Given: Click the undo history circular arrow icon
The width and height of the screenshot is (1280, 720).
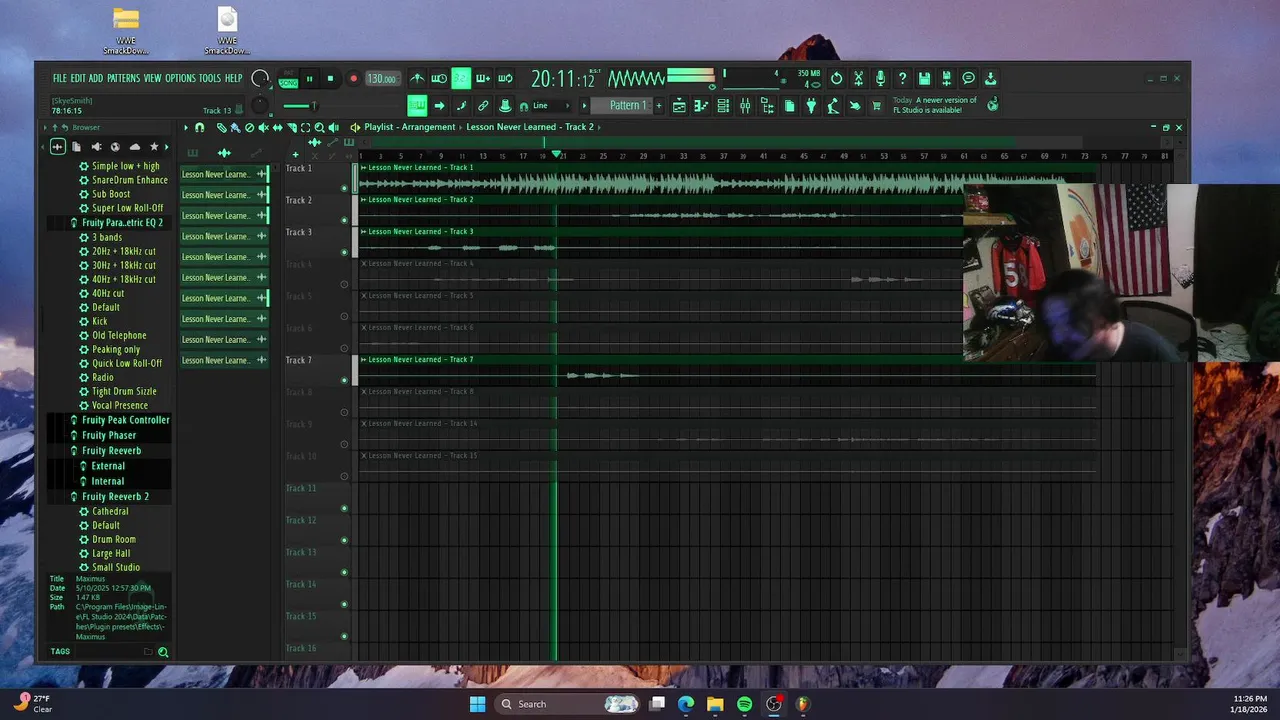Looking at the screenshot, I should (x=836, y=78).
